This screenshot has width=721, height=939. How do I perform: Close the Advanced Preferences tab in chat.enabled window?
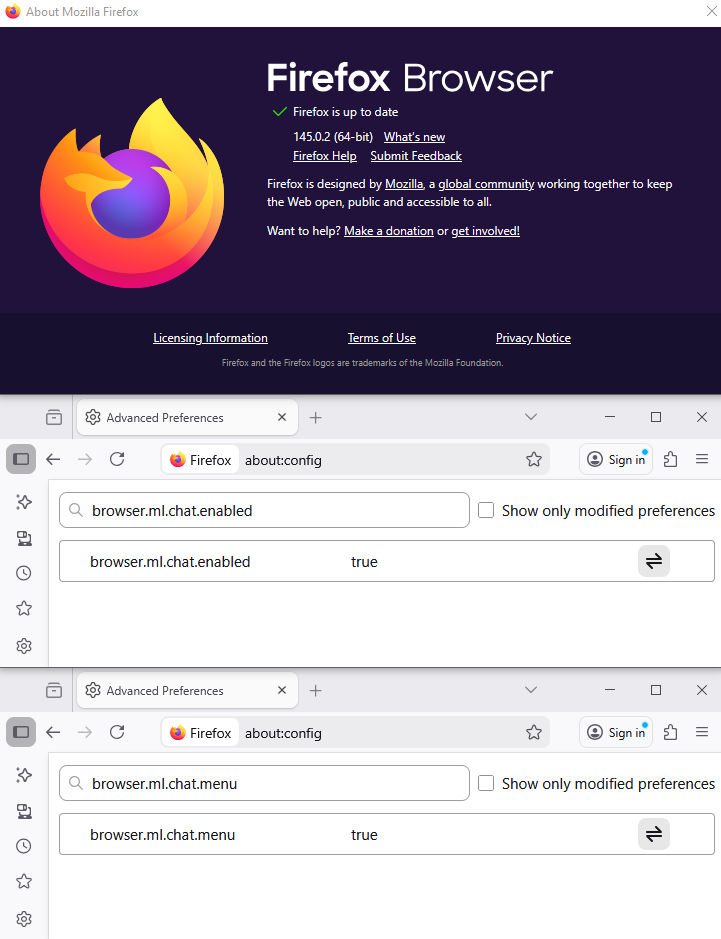[x=282, y=417]
